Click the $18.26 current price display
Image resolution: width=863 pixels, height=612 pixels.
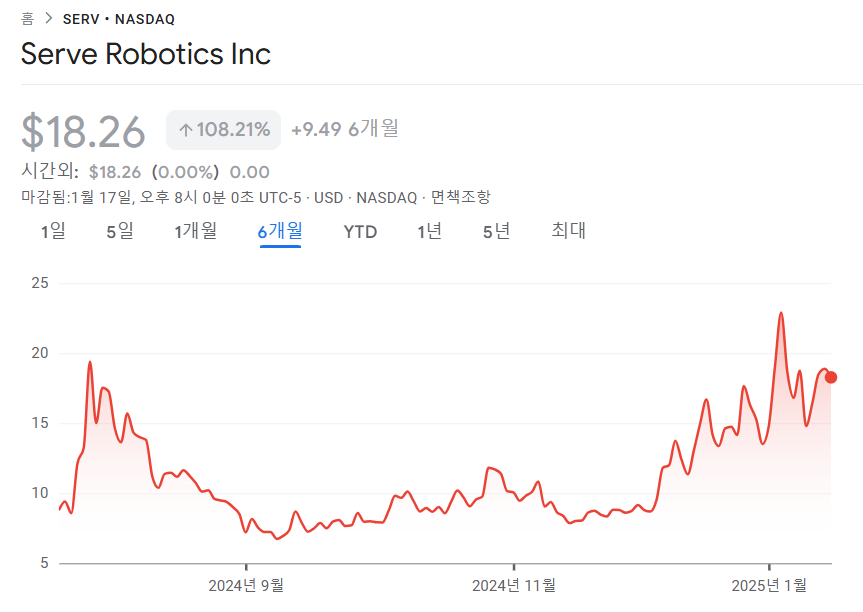coord(84,130)
